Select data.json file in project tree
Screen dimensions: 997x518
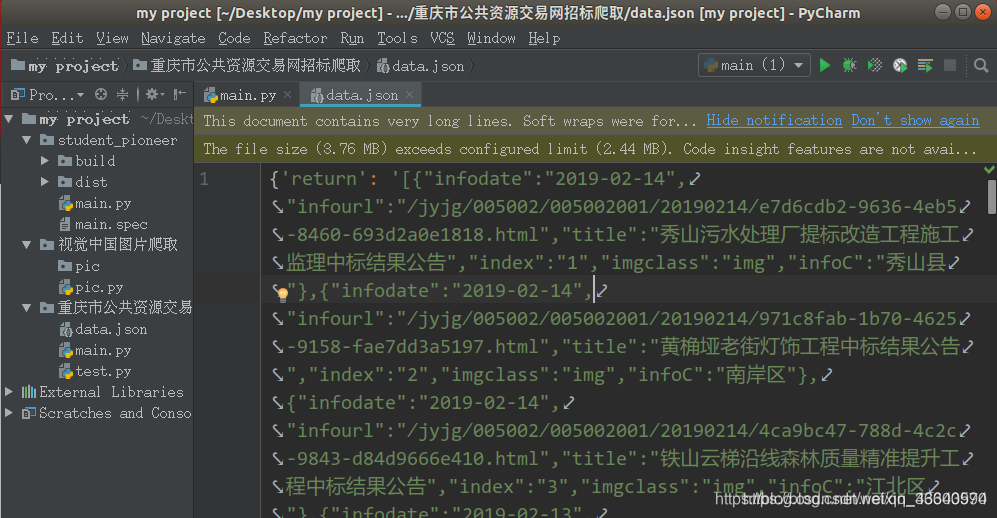[104, 329]
